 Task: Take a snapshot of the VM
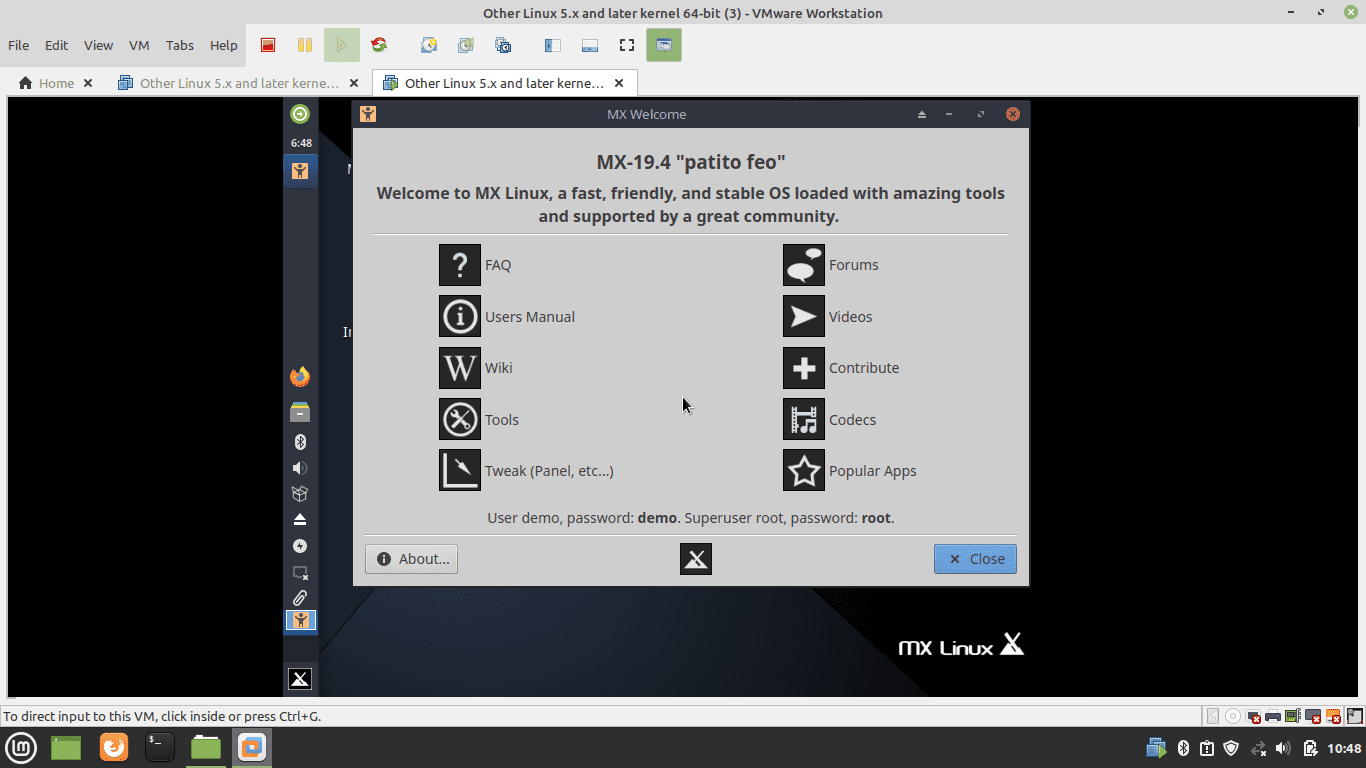pos(429,45)
